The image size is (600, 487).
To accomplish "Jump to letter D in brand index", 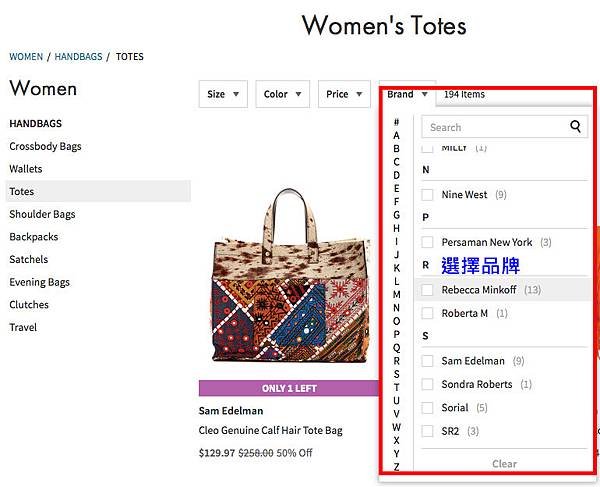I will coord(396,175).
